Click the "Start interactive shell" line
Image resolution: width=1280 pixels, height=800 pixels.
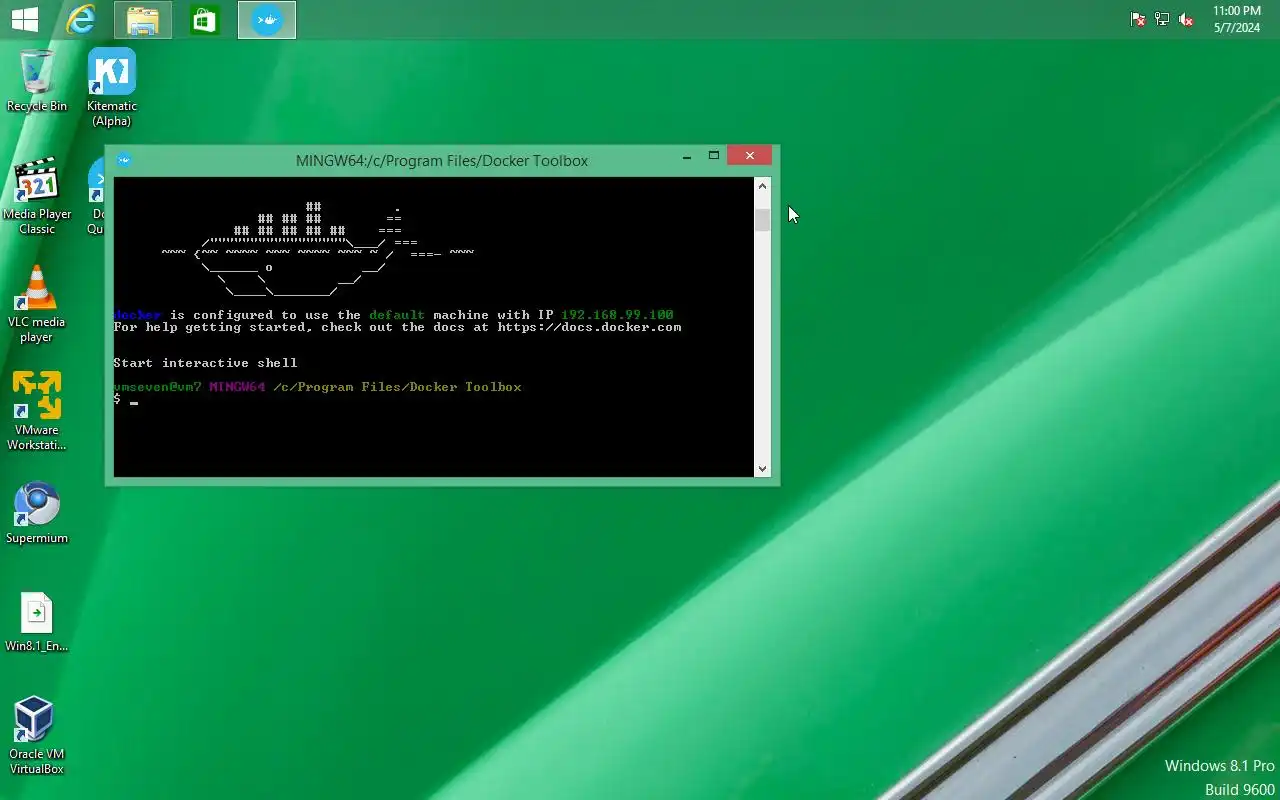[x=205, y=363]
